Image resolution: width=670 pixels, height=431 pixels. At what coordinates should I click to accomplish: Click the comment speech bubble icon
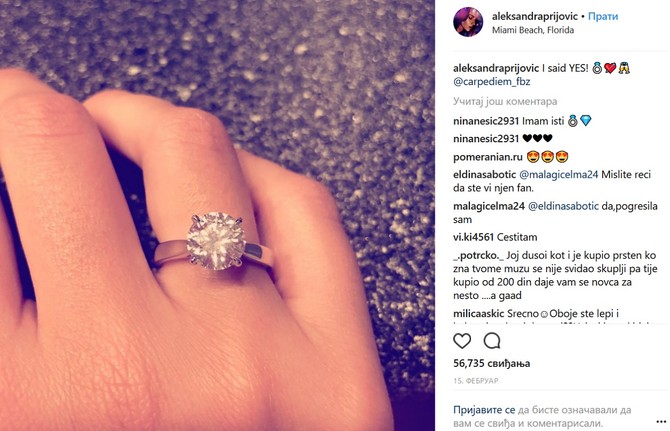492,341
